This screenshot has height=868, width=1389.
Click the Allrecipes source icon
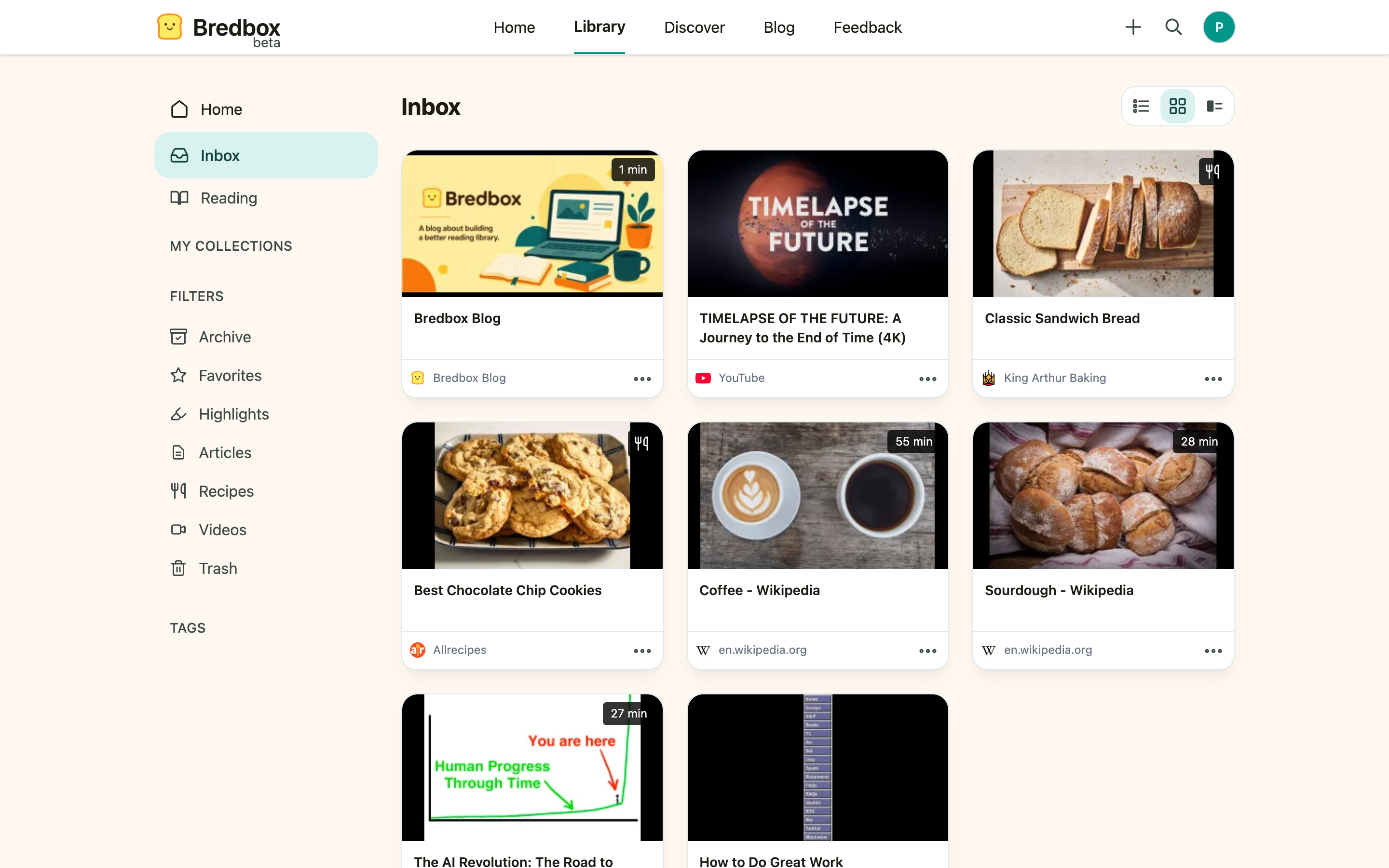pyautogui.click(x=418, y=650)
